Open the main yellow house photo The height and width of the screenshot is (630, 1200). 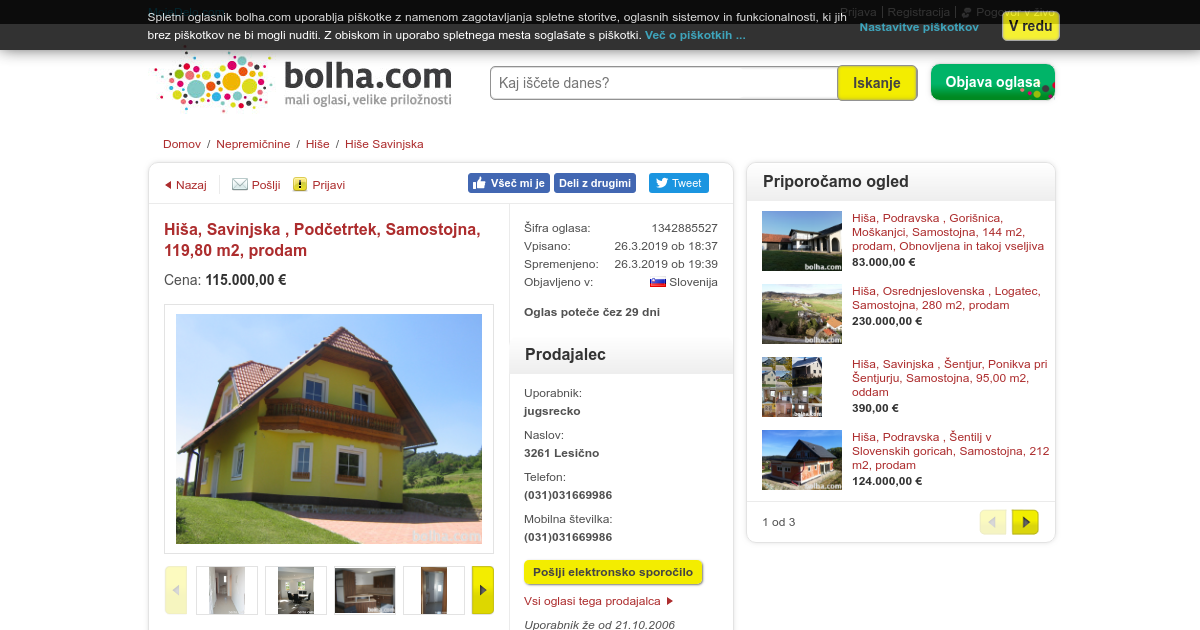tap(329, 429)
